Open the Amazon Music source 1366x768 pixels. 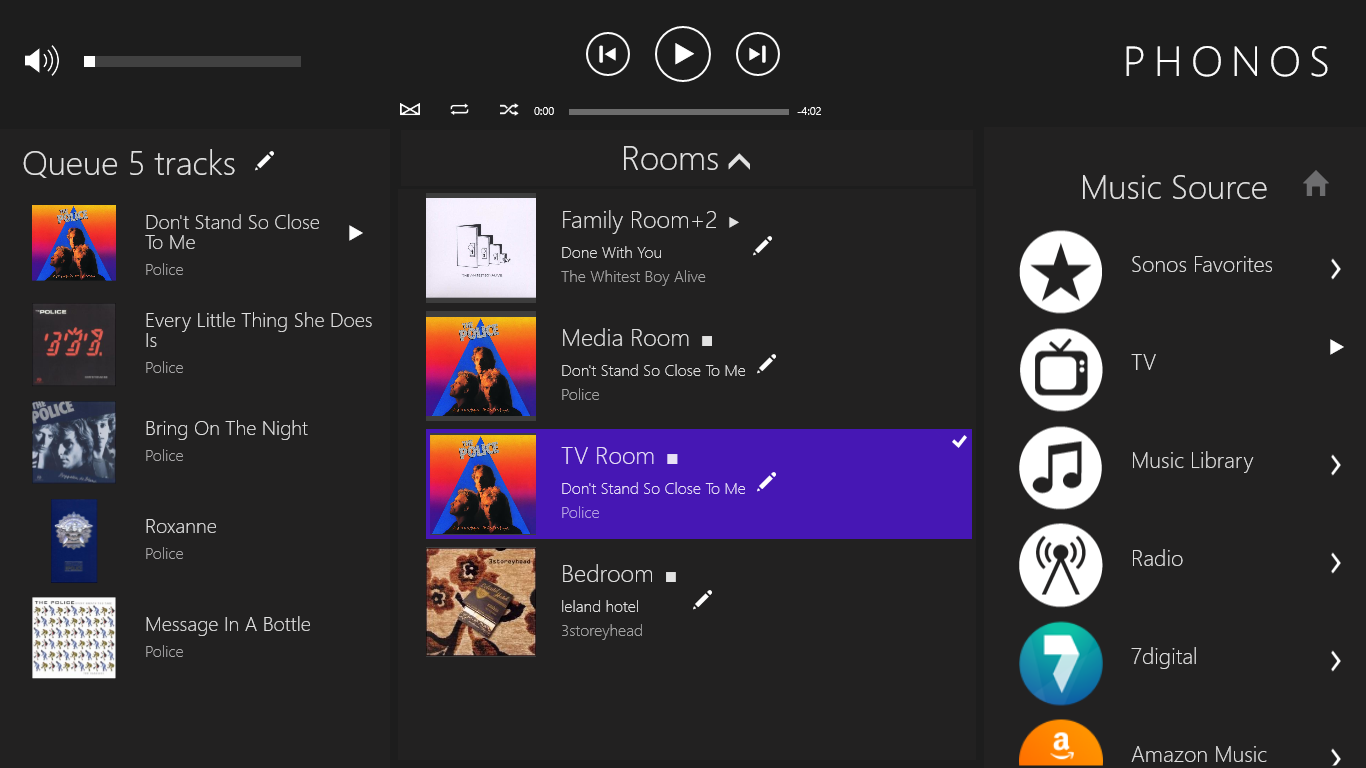click(x=1199, y=755)
